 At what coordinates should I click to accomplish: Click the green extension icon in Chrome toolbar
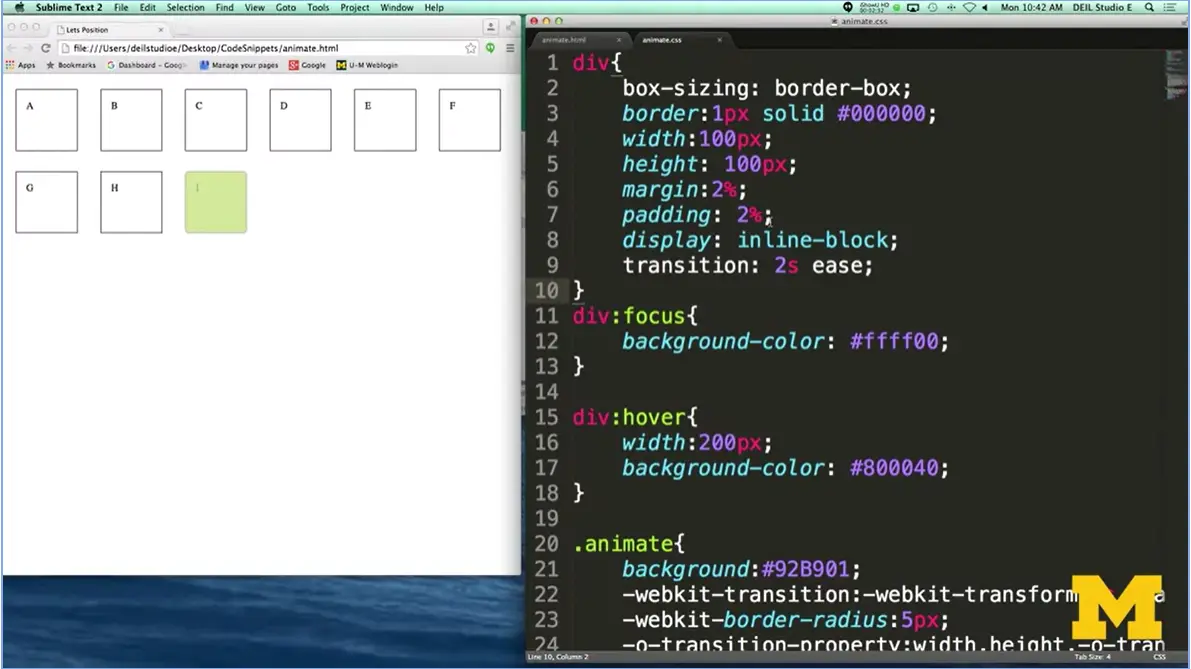click(x=490, y=48)
